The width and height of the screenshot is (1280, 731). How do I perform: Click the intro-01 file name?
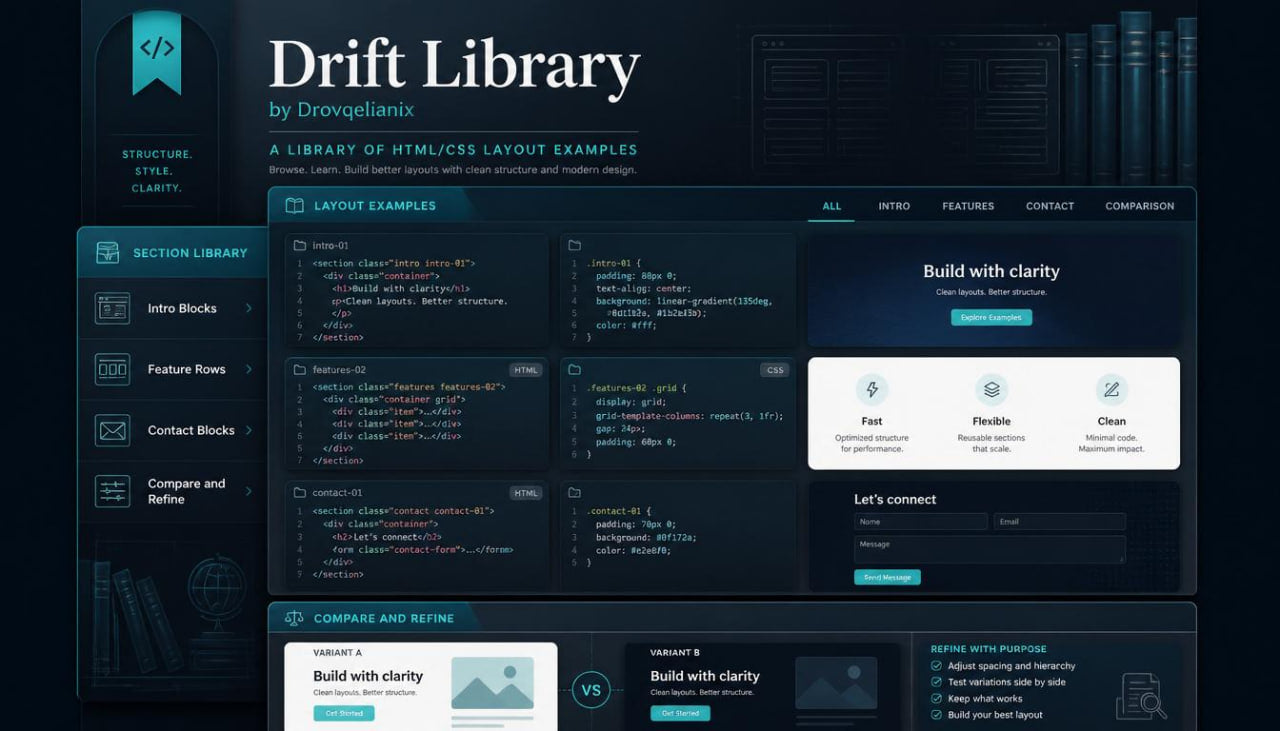[331, 246]
